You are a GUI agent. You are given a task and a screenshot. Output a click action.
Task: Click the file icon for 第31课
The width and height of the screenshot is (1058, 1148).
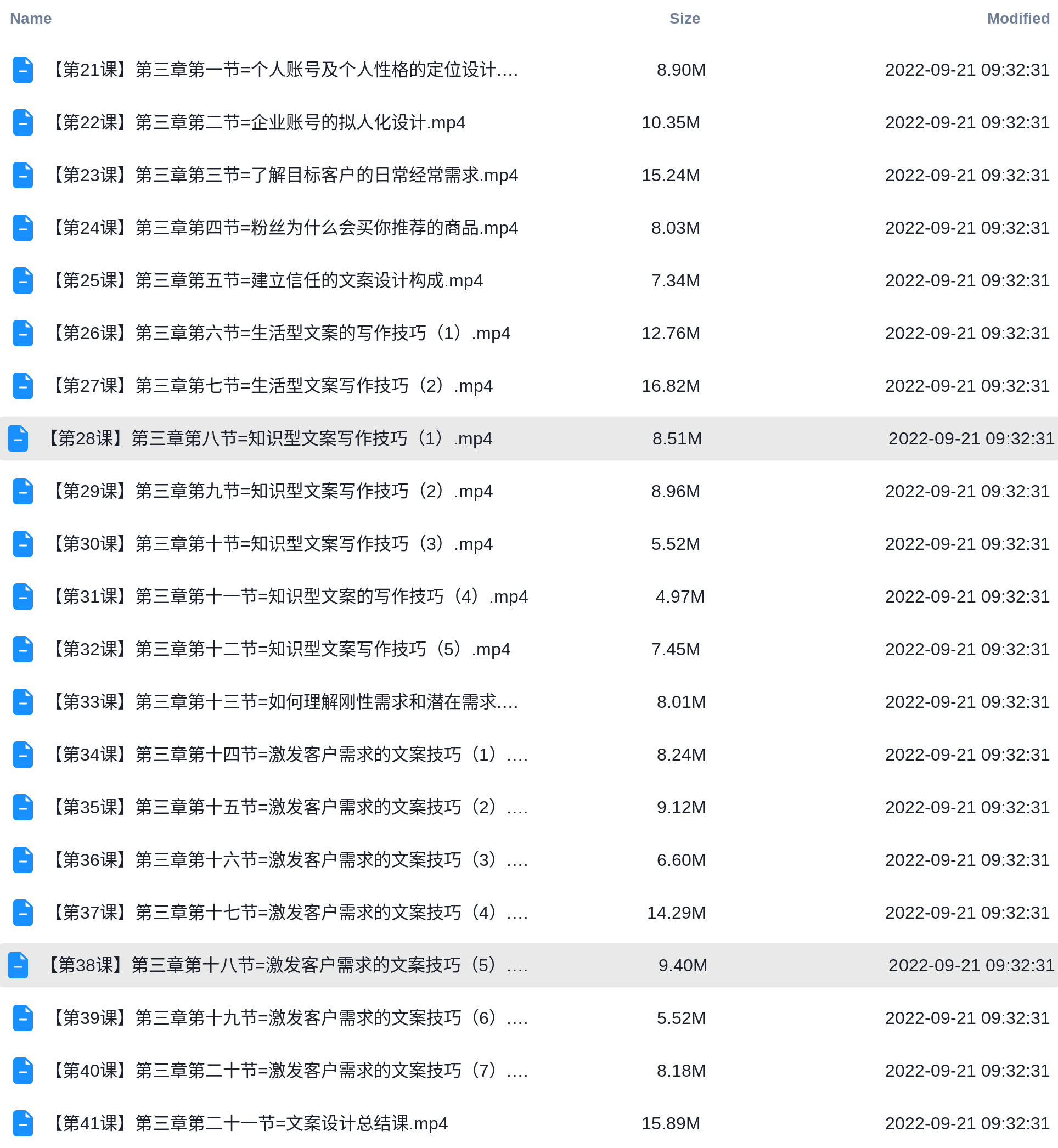point(23,596)
